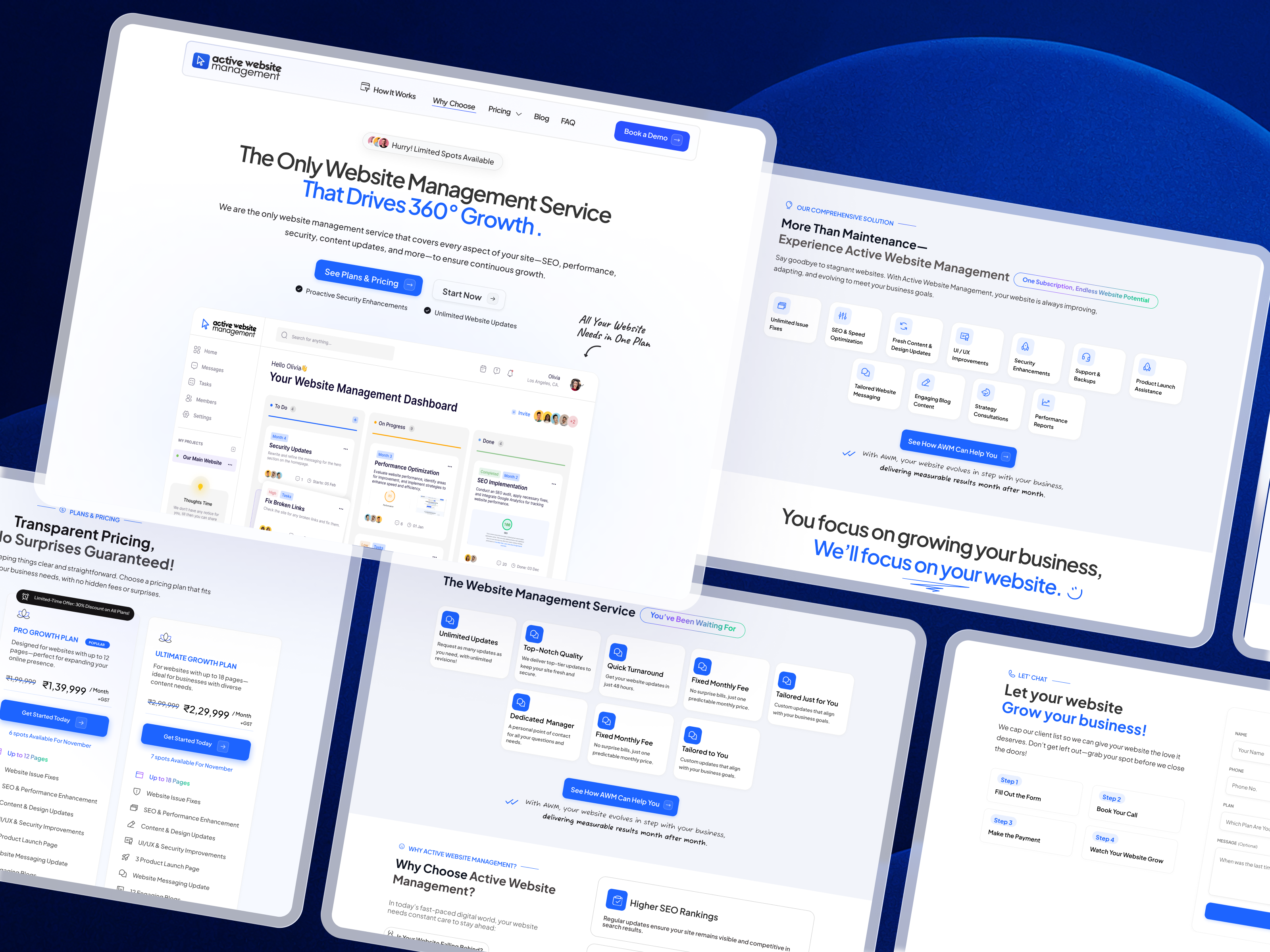
Task: Select Why Choose in the navbar
Action: point(454,103)
